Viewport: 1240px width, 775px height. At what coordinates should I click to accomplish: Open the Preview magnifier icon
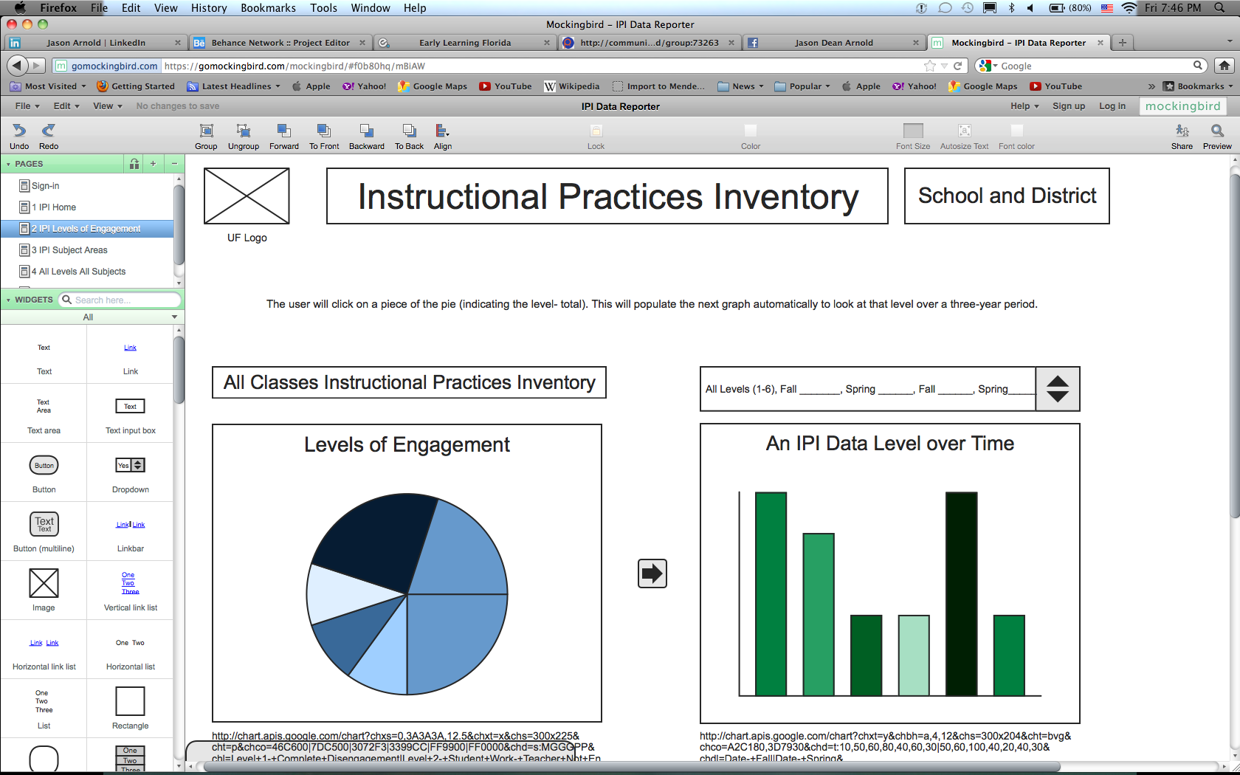(1217, 131)
